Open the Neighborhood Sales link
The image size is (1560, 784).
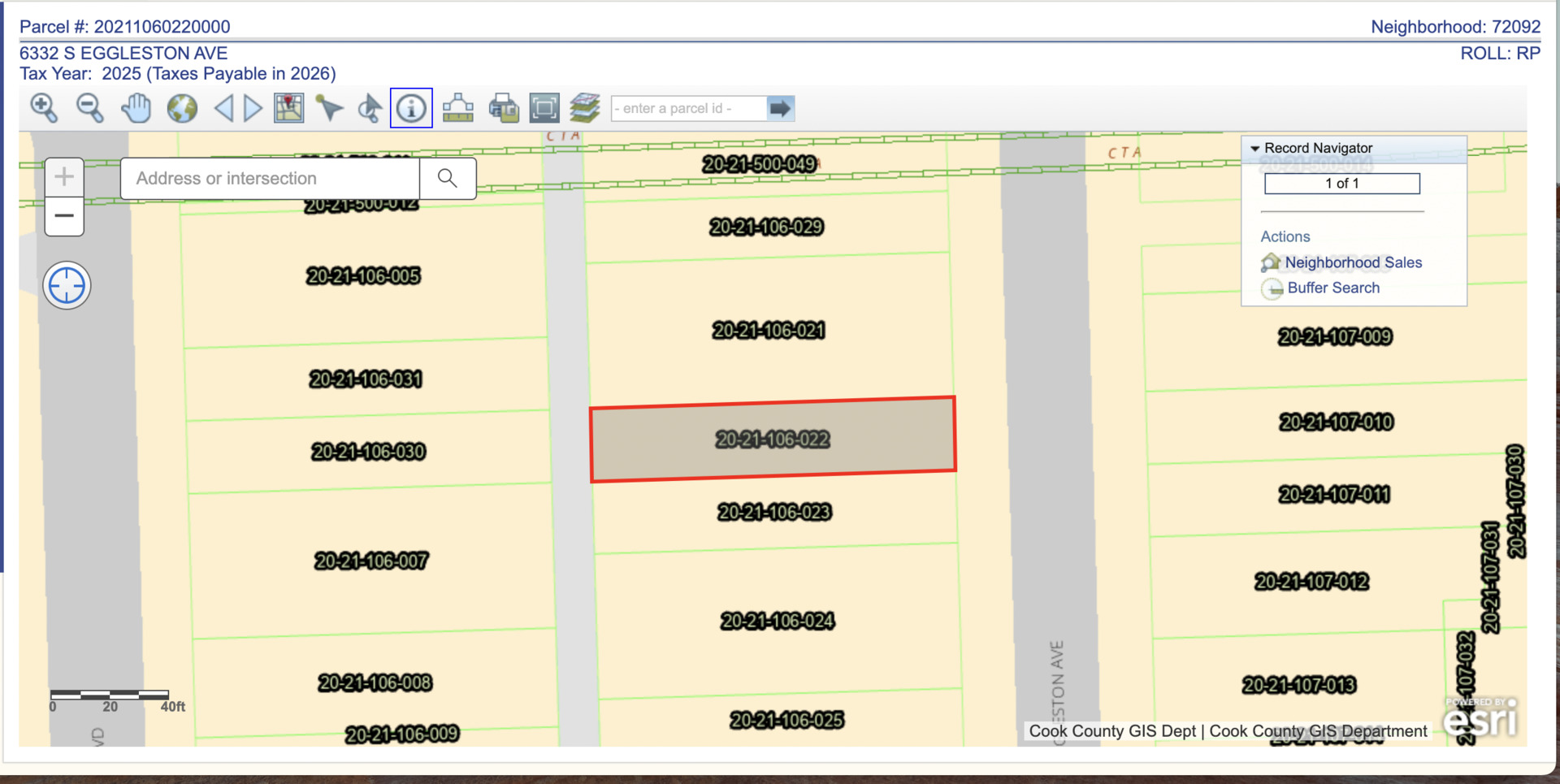pos(1353,262)
